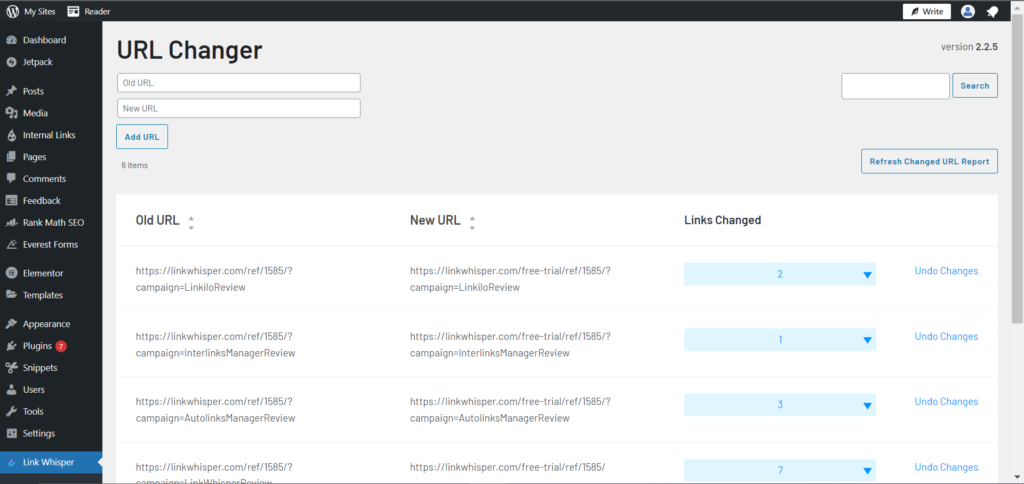1024x484 pixels.
Task: Click New URL with campaign=InterlinksManagerReview
Action: [510, 344]
